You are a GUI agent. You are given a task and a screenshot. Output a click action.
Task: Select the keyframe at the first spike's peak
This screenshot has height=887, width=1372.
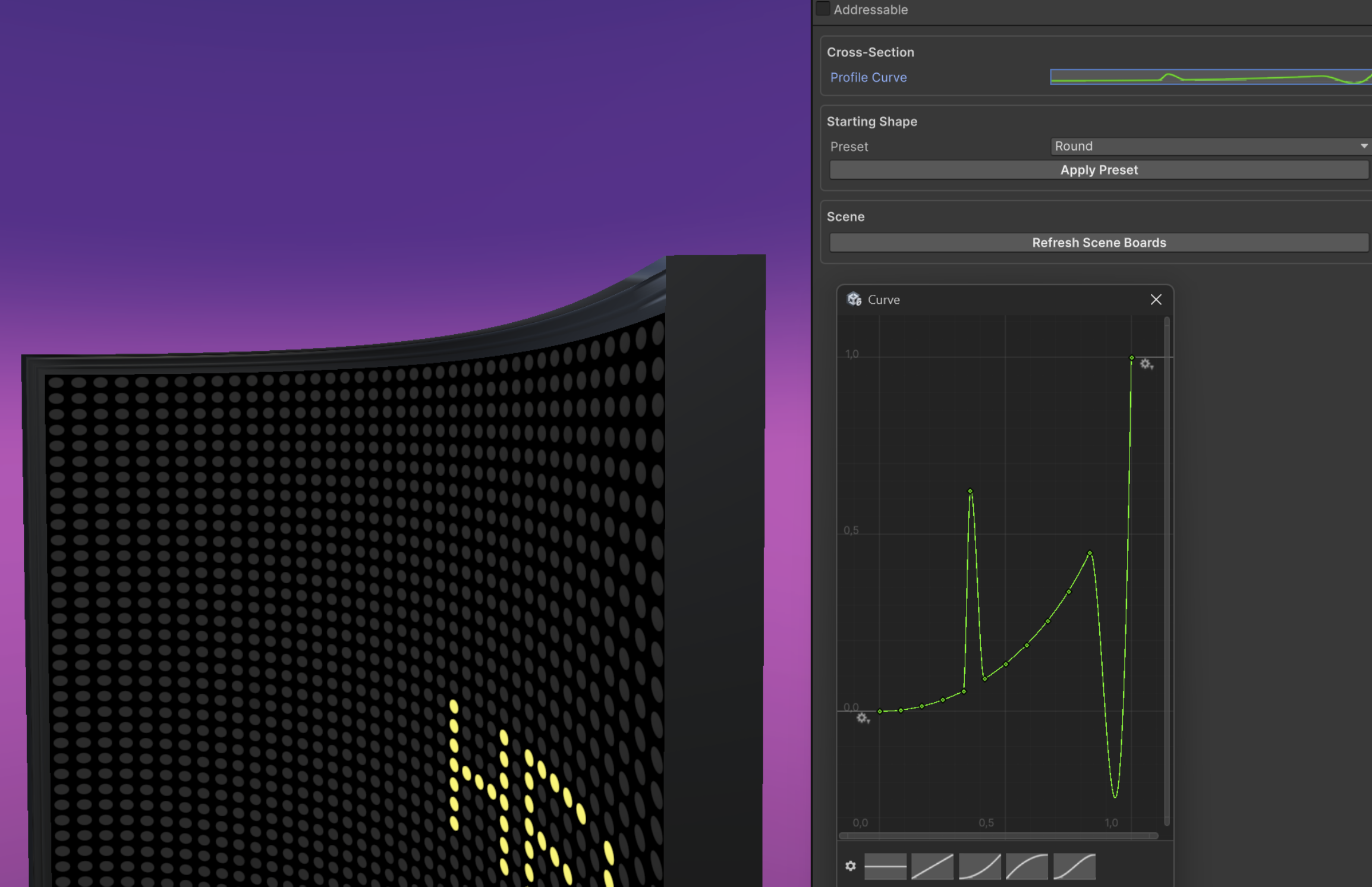pyautogui.click(x=970, y=491)
